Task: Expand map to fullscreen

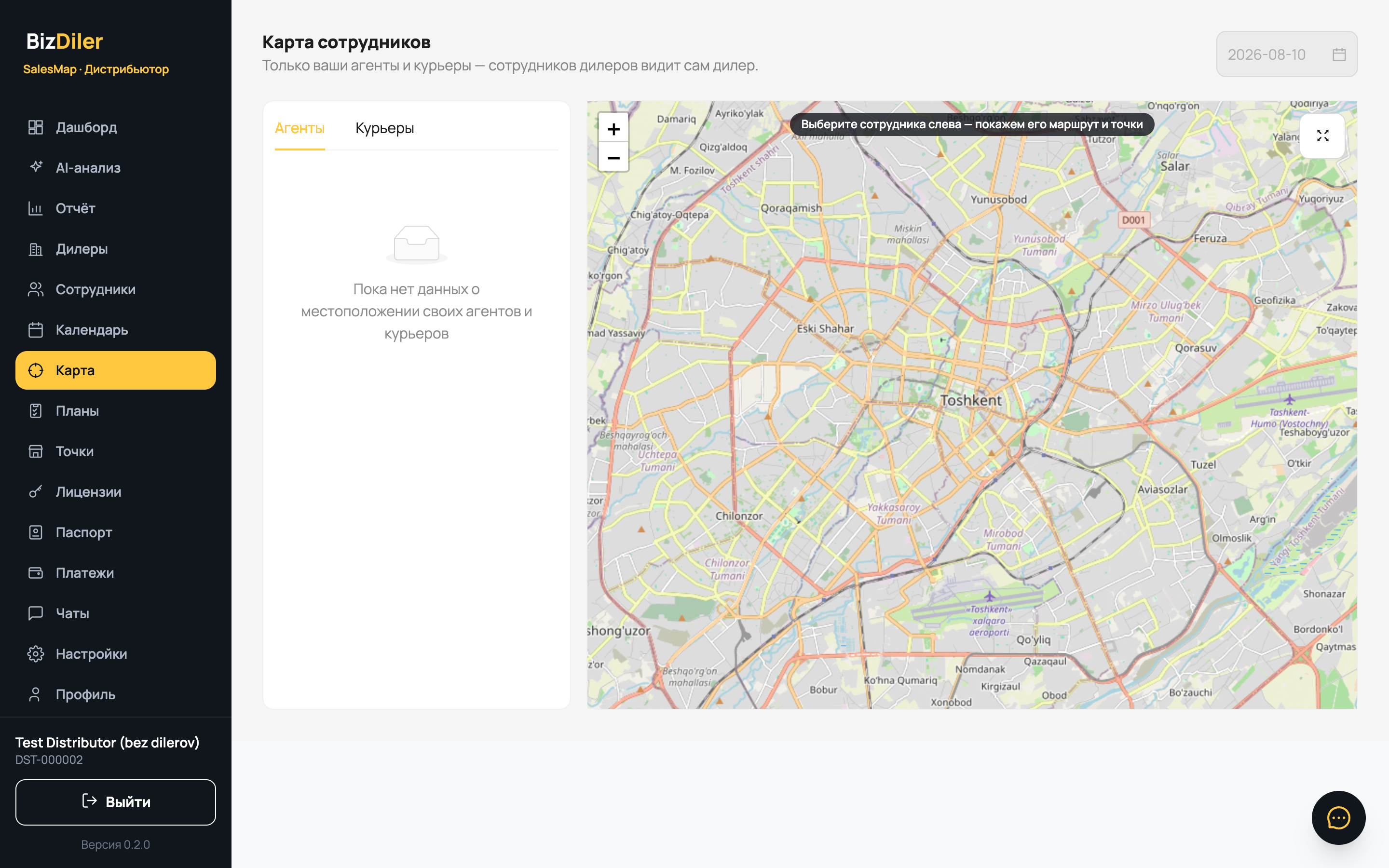Action: coord(1322,136)
